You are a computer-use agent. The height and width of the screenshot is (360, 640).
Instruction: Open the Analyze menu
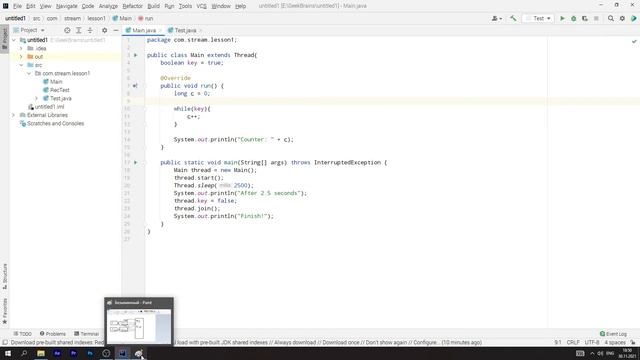tap(108, 6)
